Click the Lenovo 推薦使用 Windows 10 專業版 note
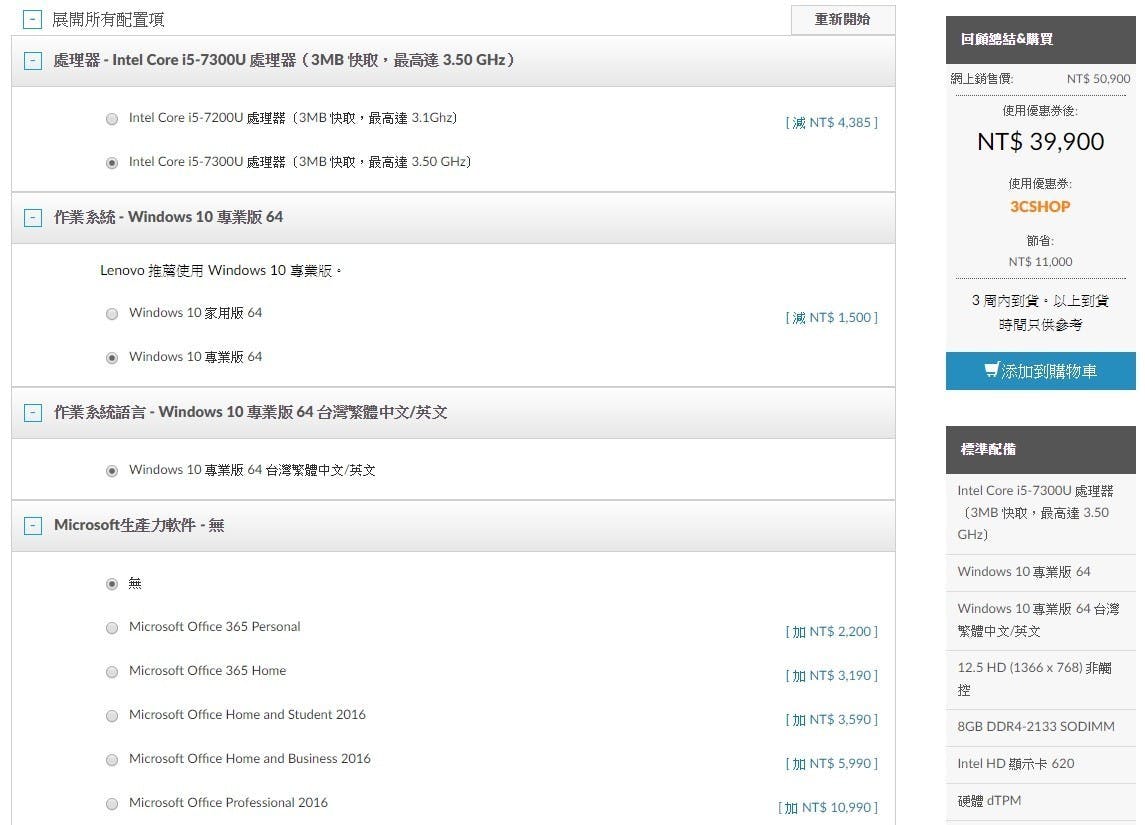1145x825 pixels. click(x=221, y=271)
